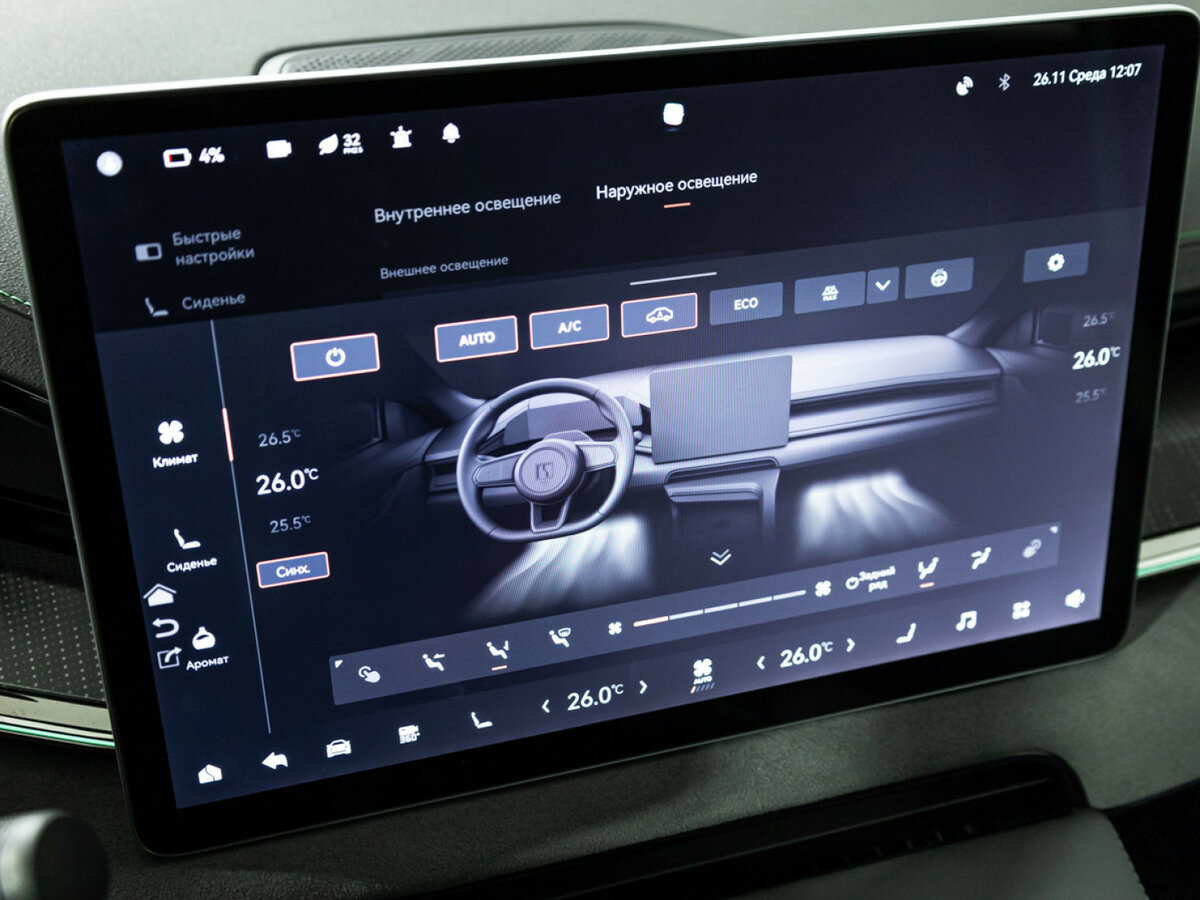
Task: Toggle air recirculation car button
Action: [658, 315]
